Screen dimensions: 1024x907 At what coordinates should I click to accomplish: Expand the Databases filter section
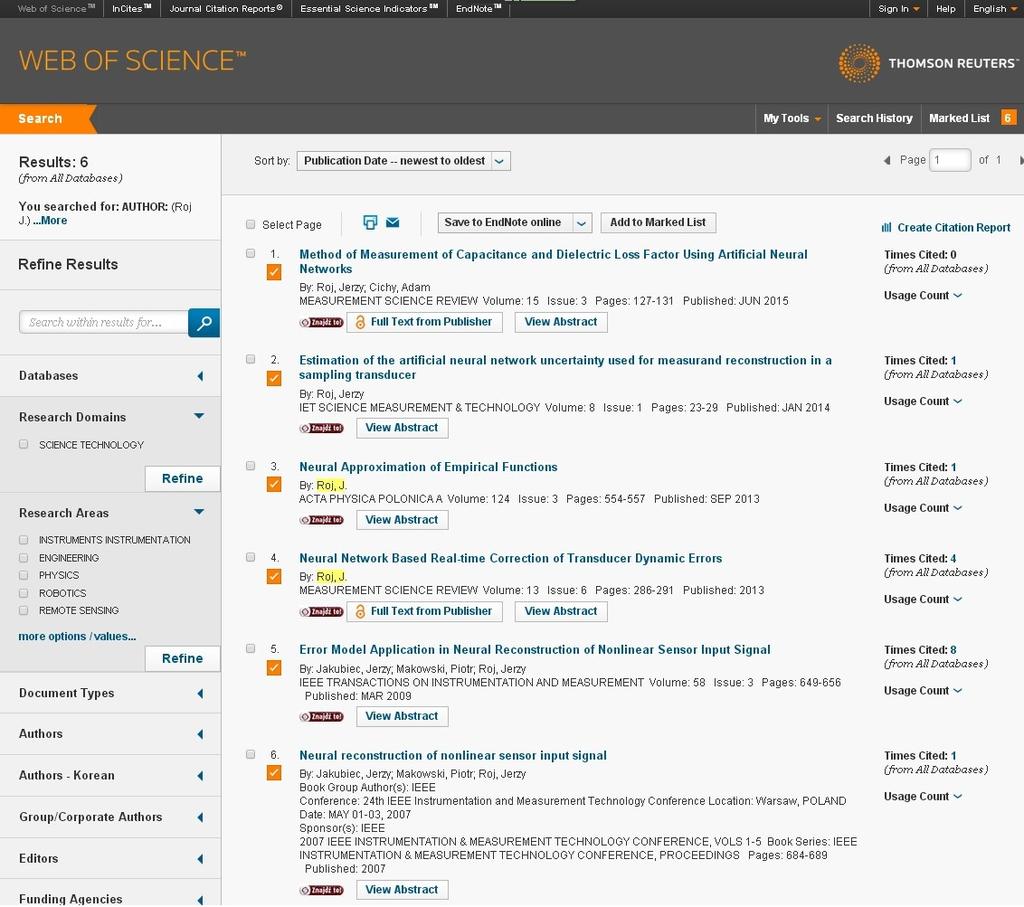point(200,376)
